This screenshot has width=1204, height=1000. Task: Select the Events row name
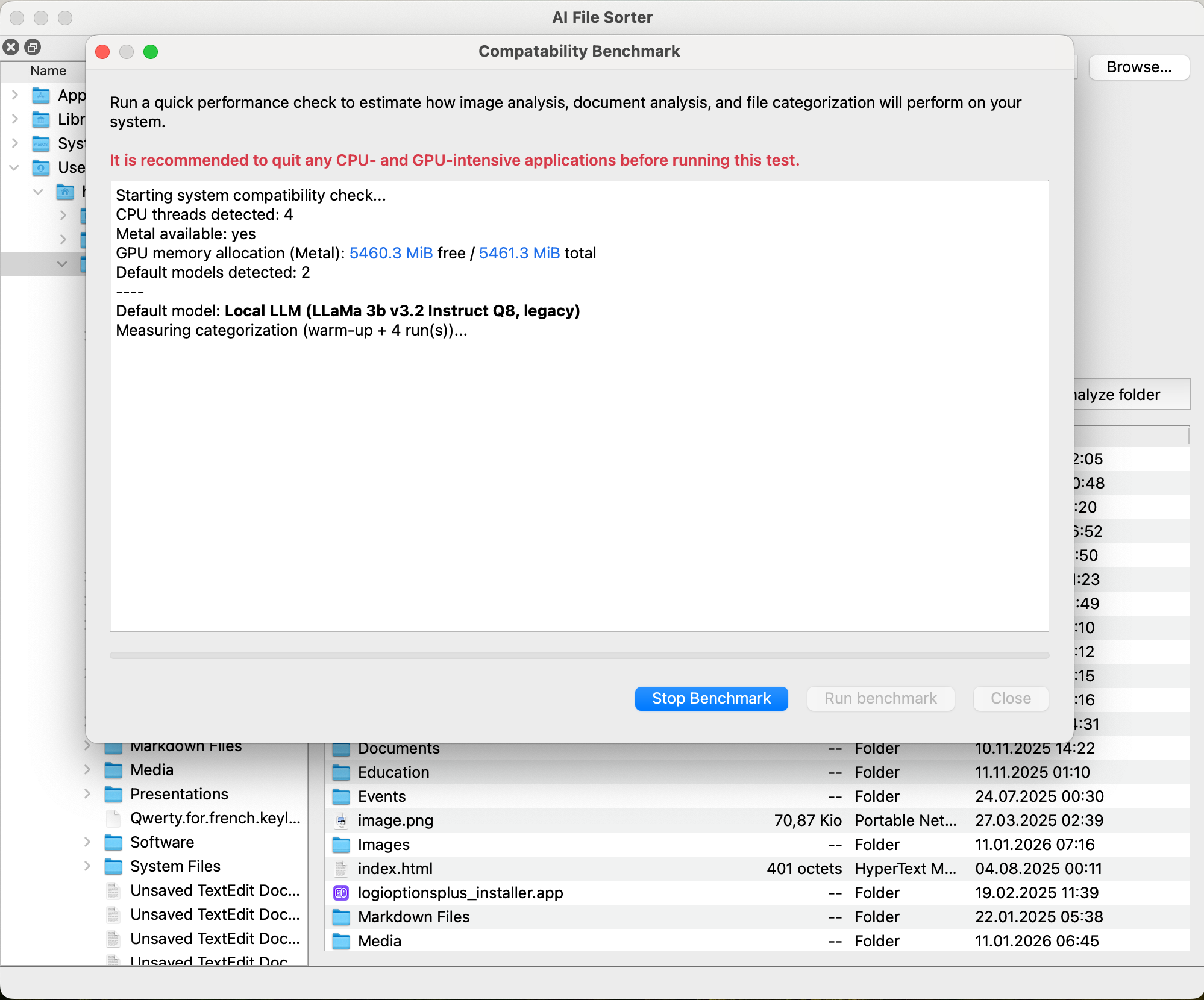click(381, 796)
